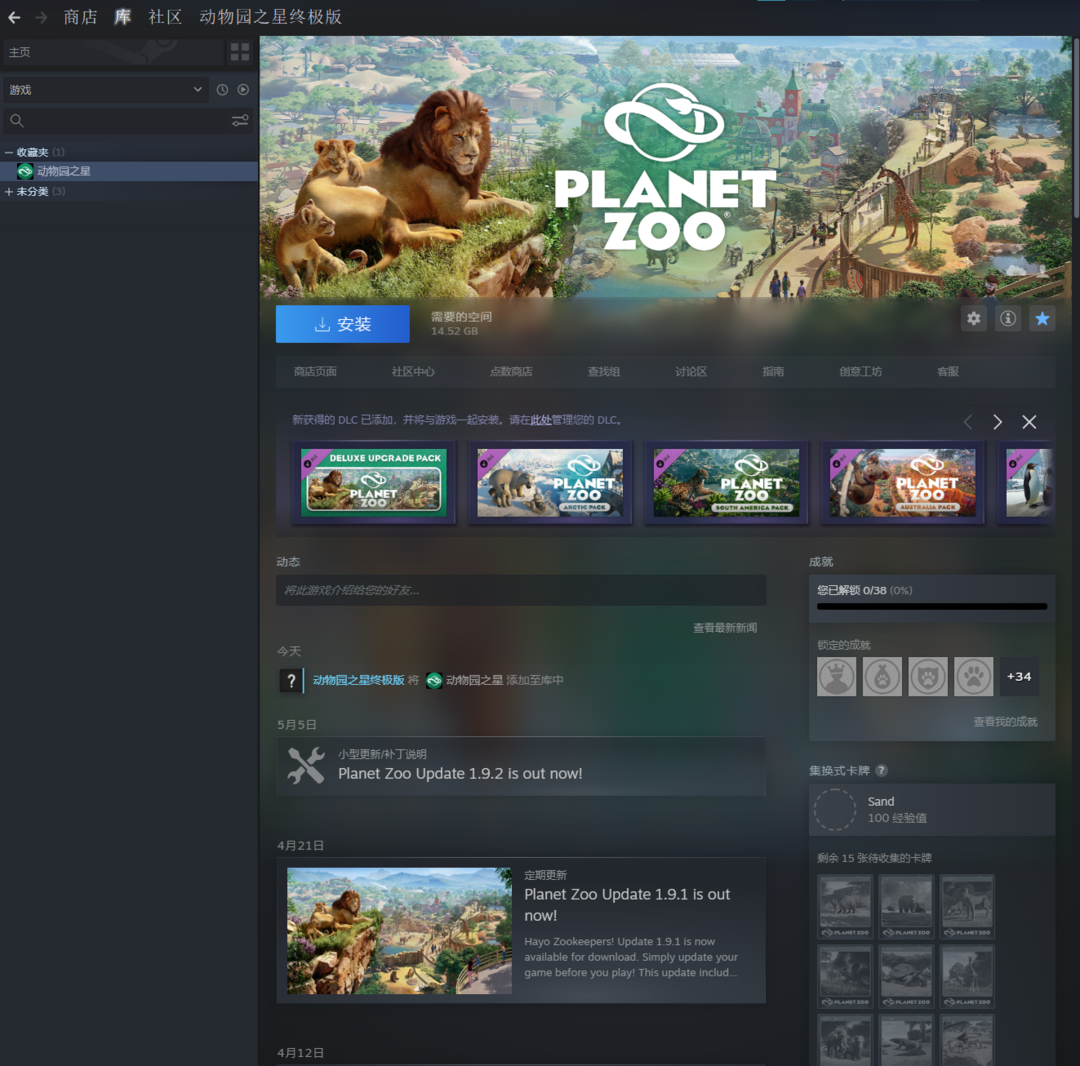Screen dimensions: 1080x1066
Task: Click 查看我的成就 link
Action: 1005,721
